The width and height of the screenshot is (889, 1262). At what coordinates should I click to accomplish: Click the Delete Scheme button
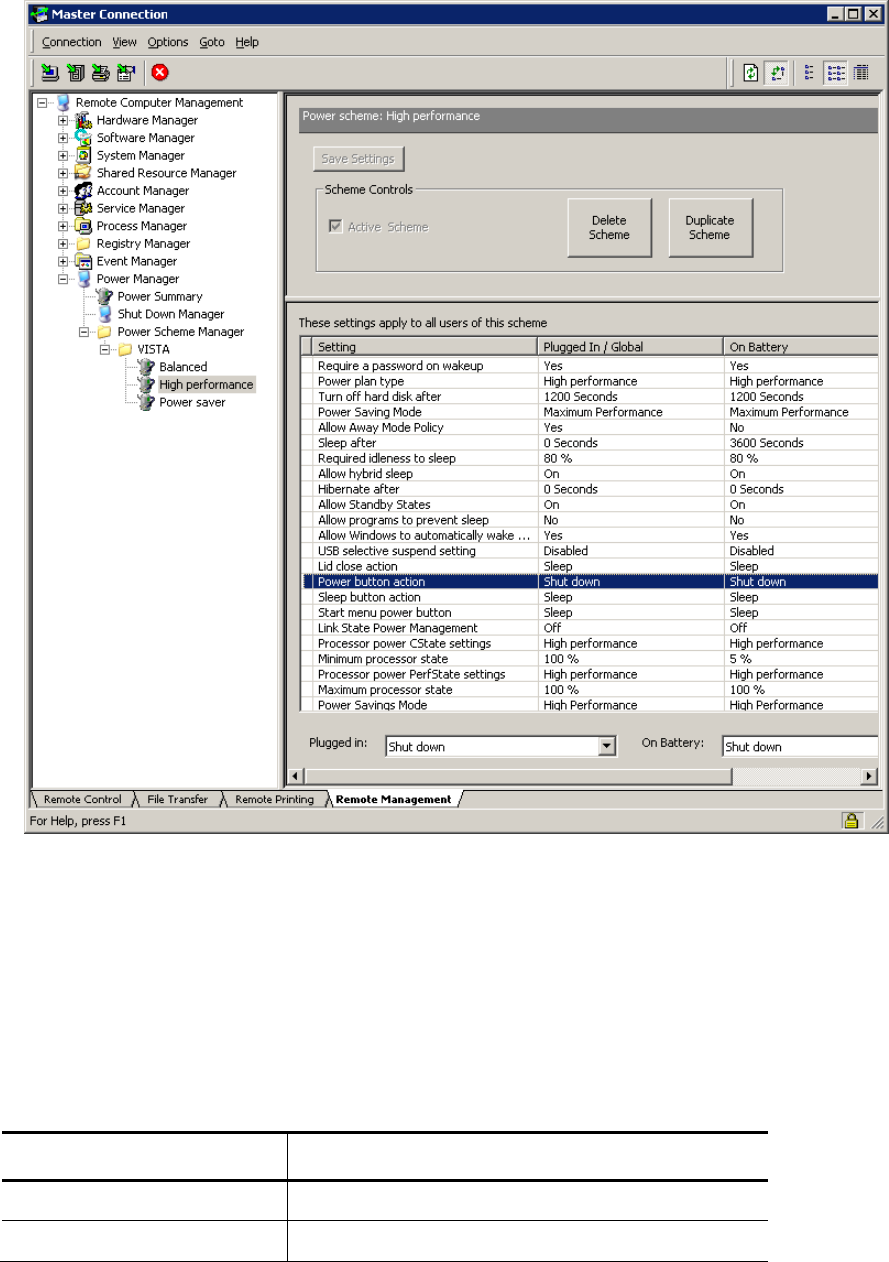pos(610,227)
